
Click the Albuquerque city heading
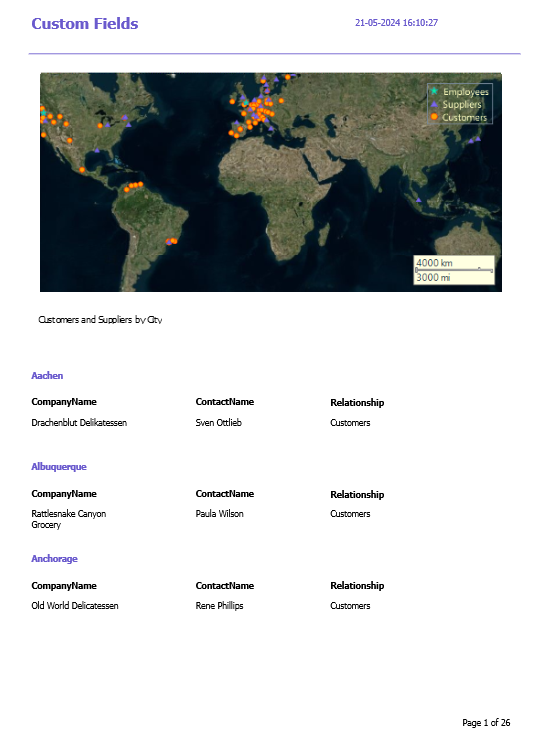(59, 467)
